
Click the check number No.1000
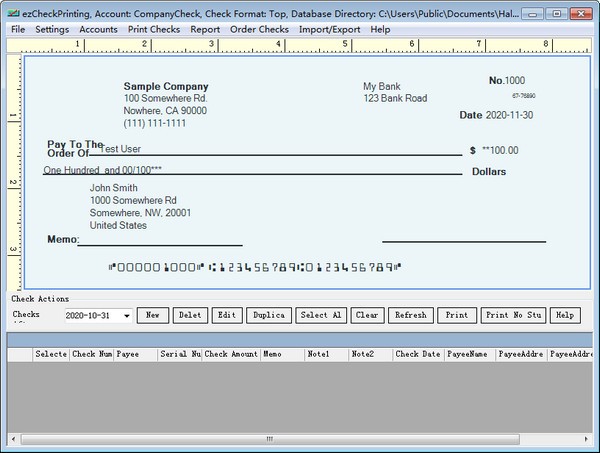click(x=507, y=80)
